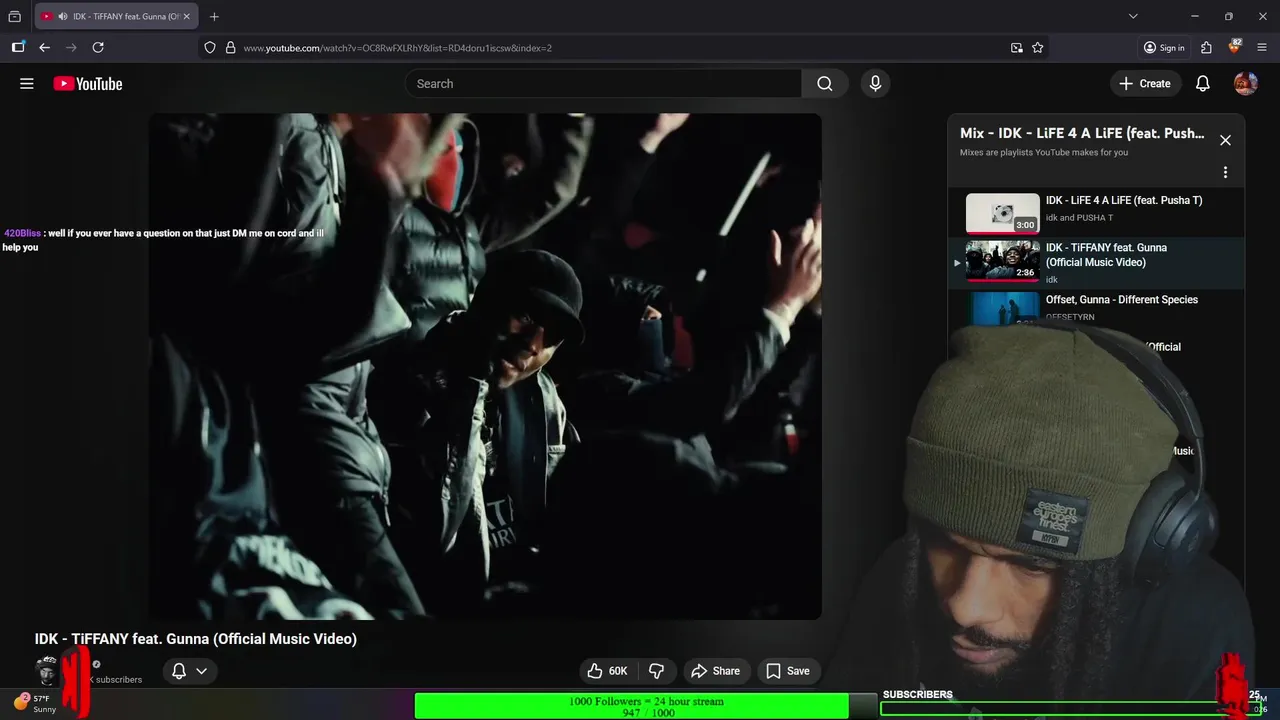Viewport: 1280px width, 720px height.
Task: Open the browser application menu
Action: (1262, 47)
